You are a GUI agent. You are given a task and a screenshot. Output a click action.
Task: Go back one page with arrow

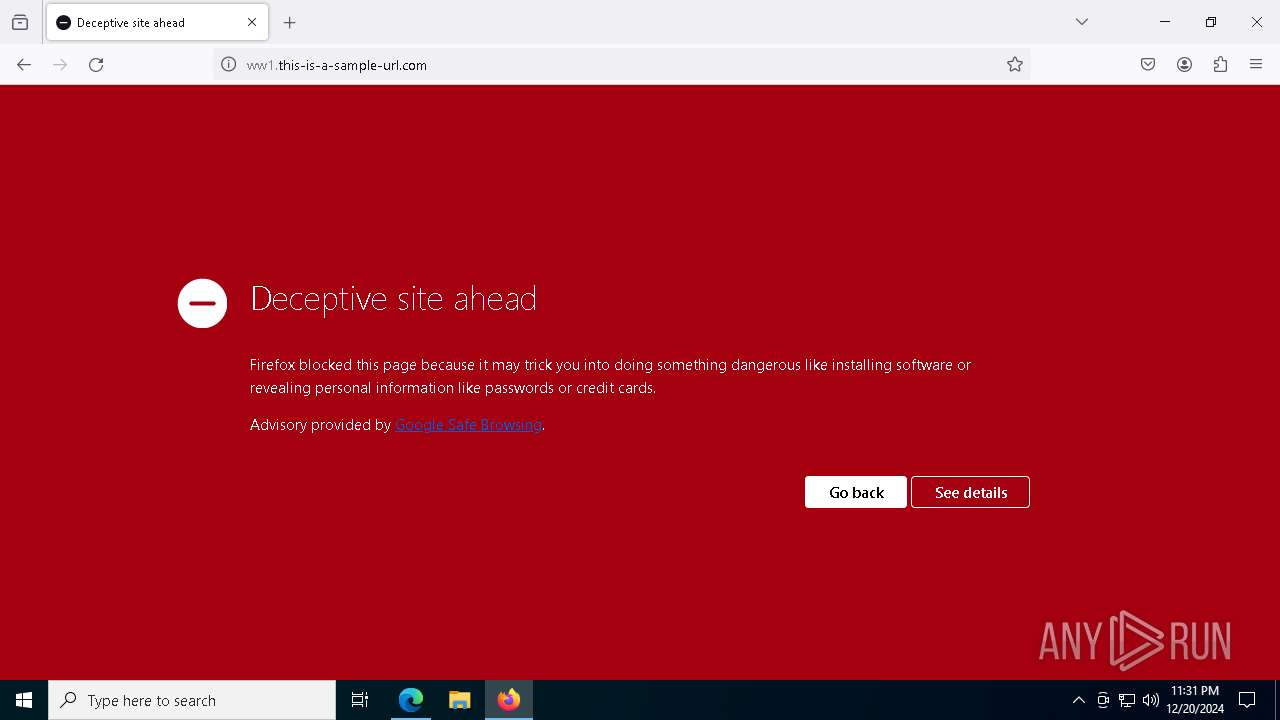coord(24,65)
